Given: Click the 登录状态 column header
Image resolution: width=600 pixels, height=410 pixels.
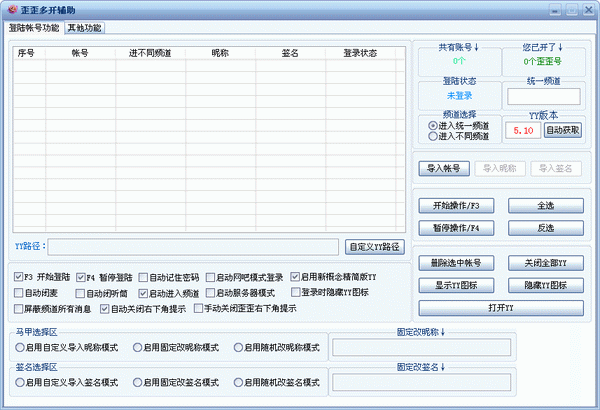Looking at the screenshot, I should coord(360,53).
